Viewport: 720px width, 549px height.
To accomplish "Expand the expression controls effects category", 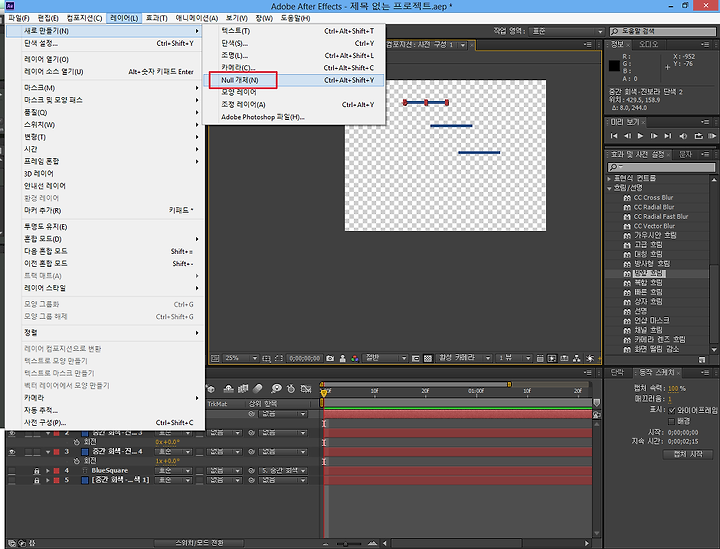I will 609,178.
